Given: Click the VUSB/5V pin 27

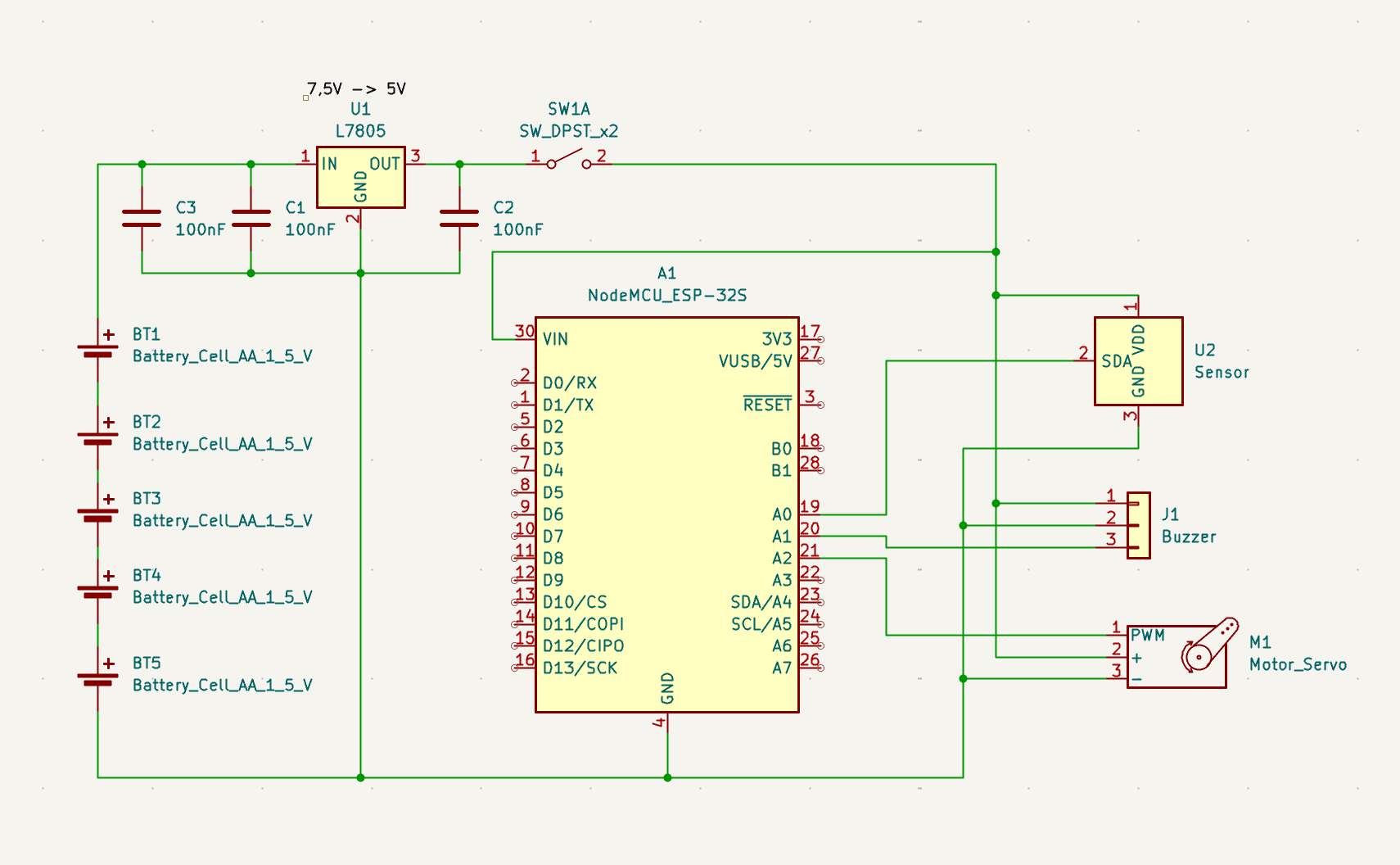Looking at the screenshot, I should [811, 360].
